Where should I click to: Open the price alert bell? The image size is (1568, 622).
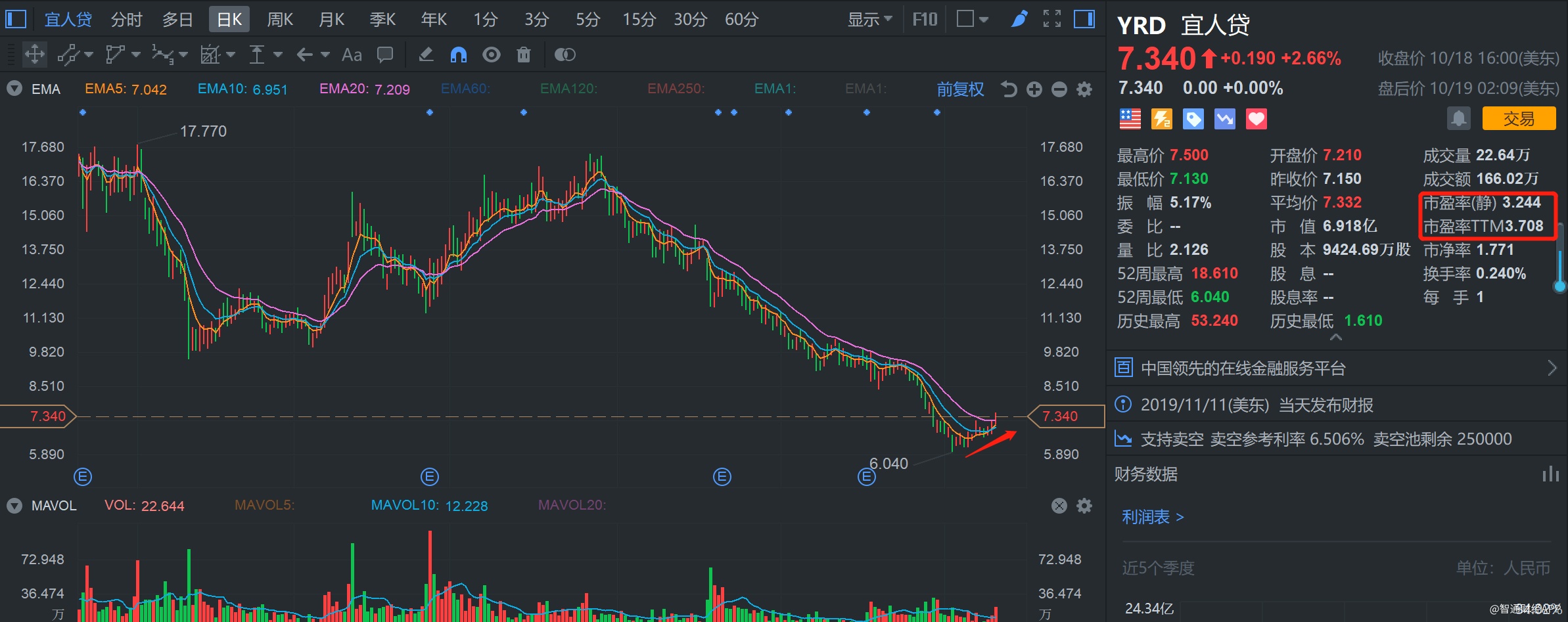click(1458, 119)
